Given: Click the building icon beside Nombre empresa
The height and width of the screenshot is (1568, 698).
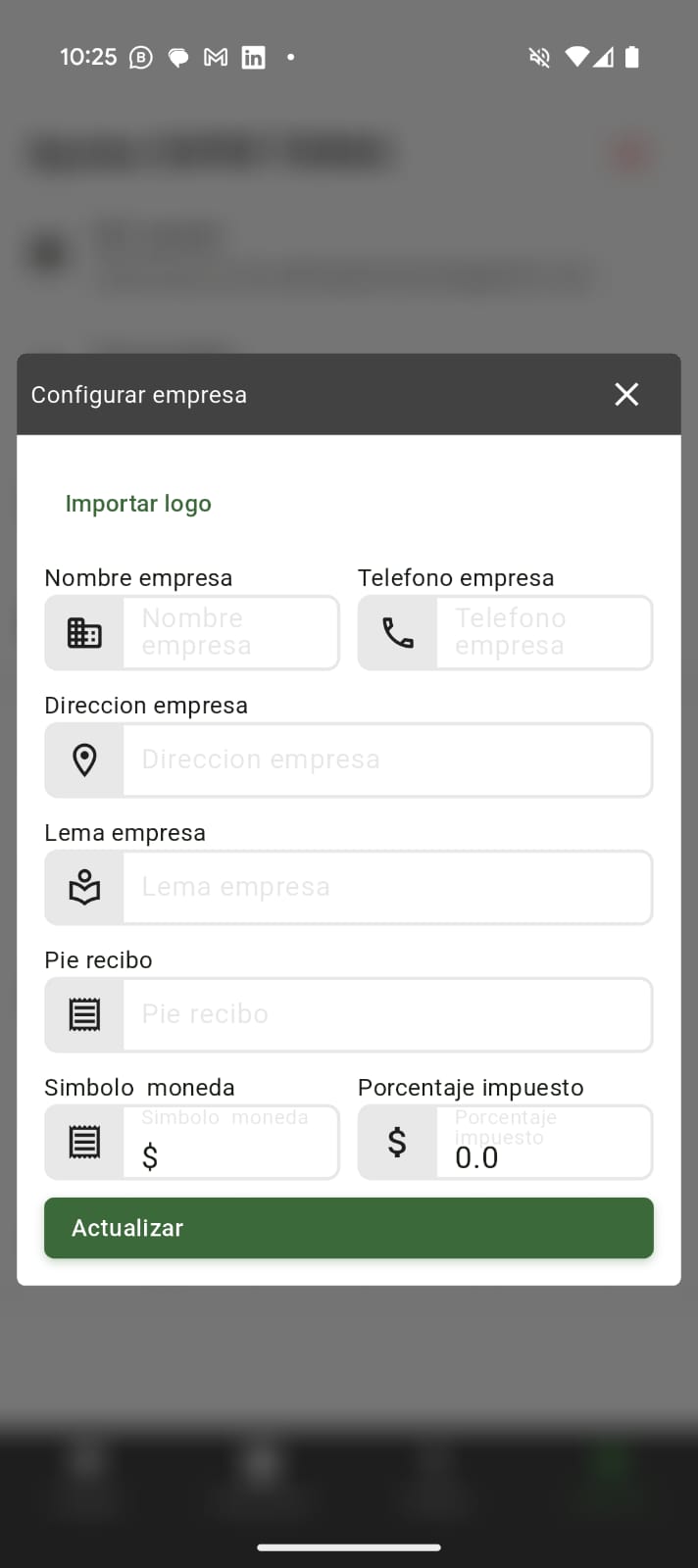Looking at the screenshot, I should pyautogui.click(x=84, y=633).
